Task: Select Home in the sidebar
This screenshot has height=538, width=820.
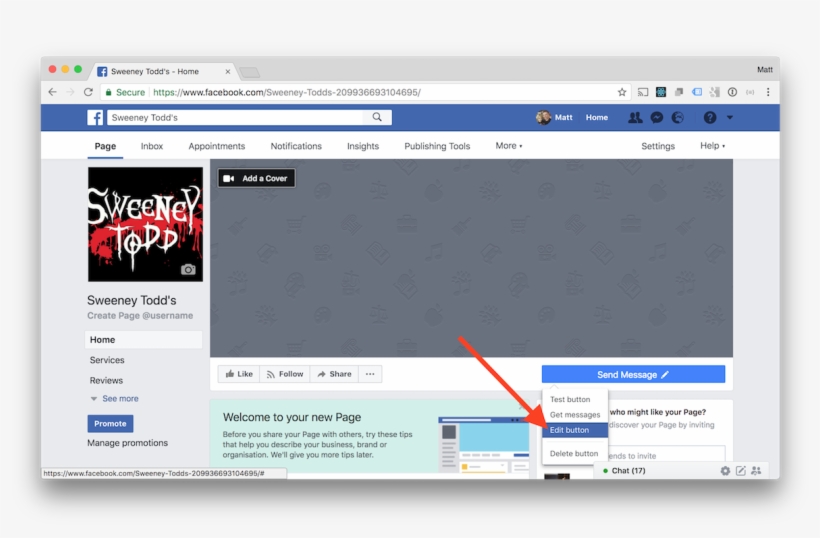Action: coord(143,340)
